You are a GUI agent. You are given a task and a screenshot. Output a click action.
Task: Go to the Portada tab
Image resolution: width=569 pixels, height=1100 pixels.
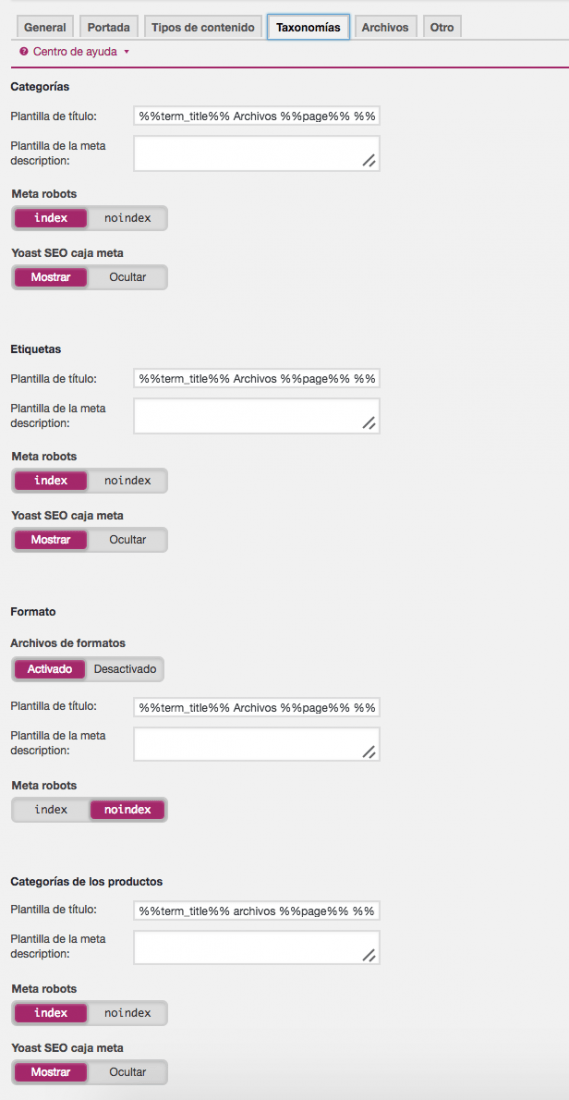109,28
